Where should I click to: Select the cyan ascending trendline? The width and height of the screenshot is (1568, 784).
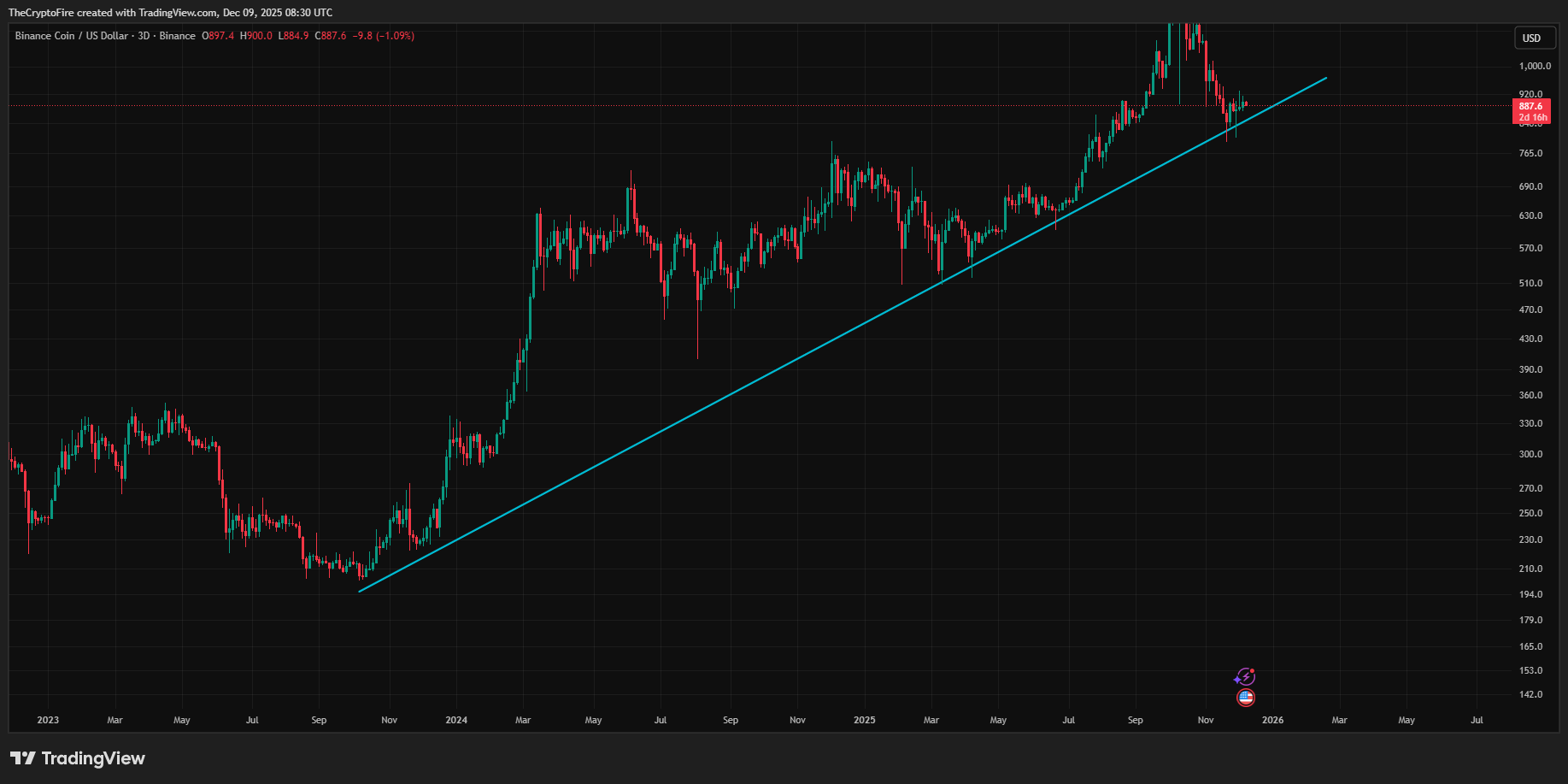(843, 334)
